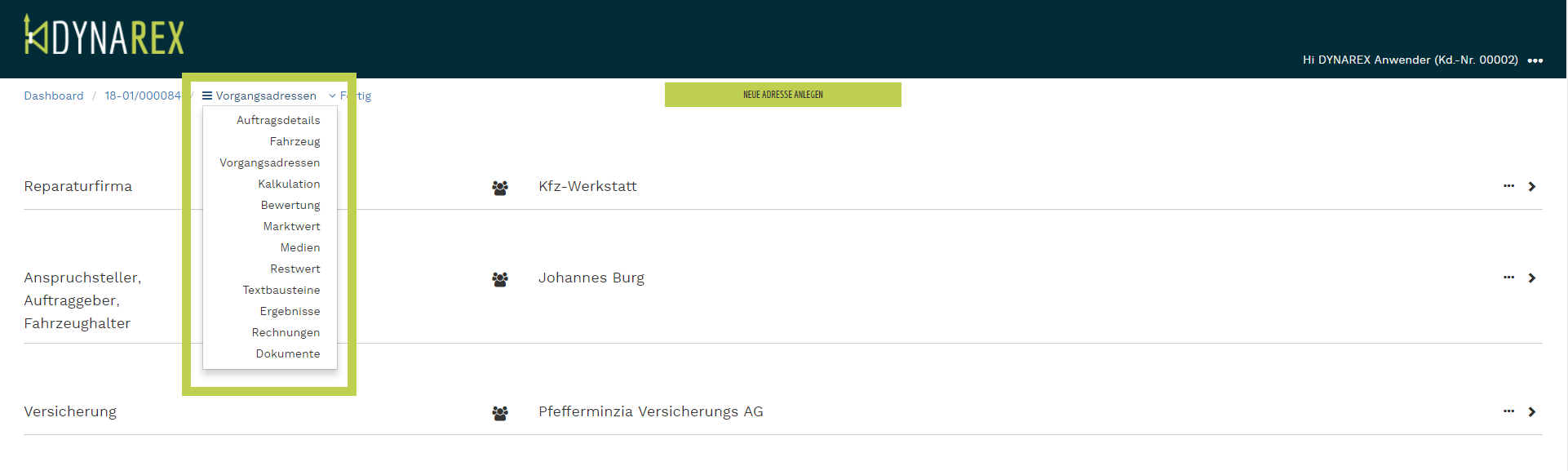The height and width of the screenshot is (471, 1568).
Task: Expand the Reparaturfirma row chevron
Action: click(1532, 187)
